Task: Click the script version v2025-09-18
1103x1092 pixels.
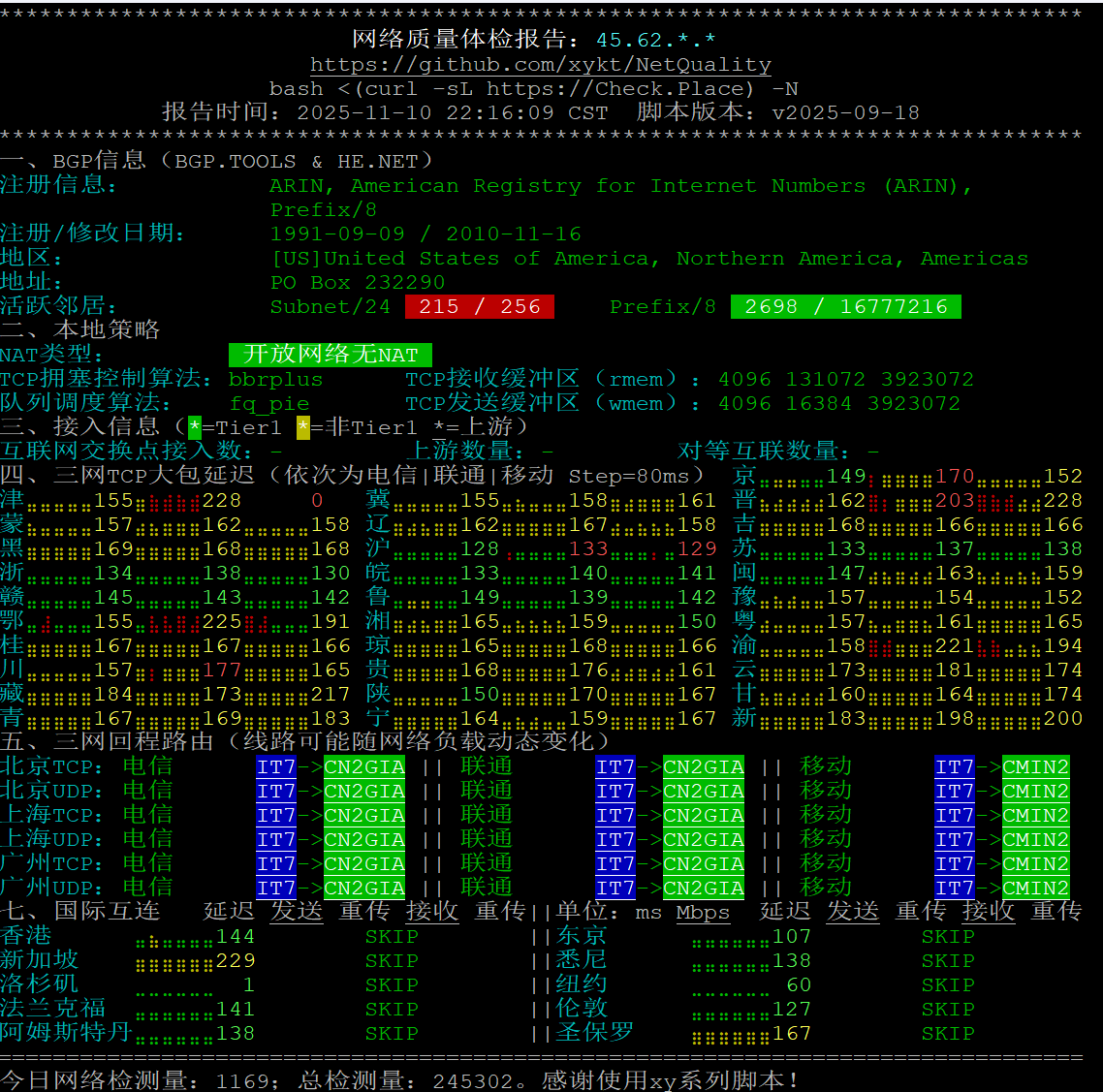Action: click(x=845, y=113)
